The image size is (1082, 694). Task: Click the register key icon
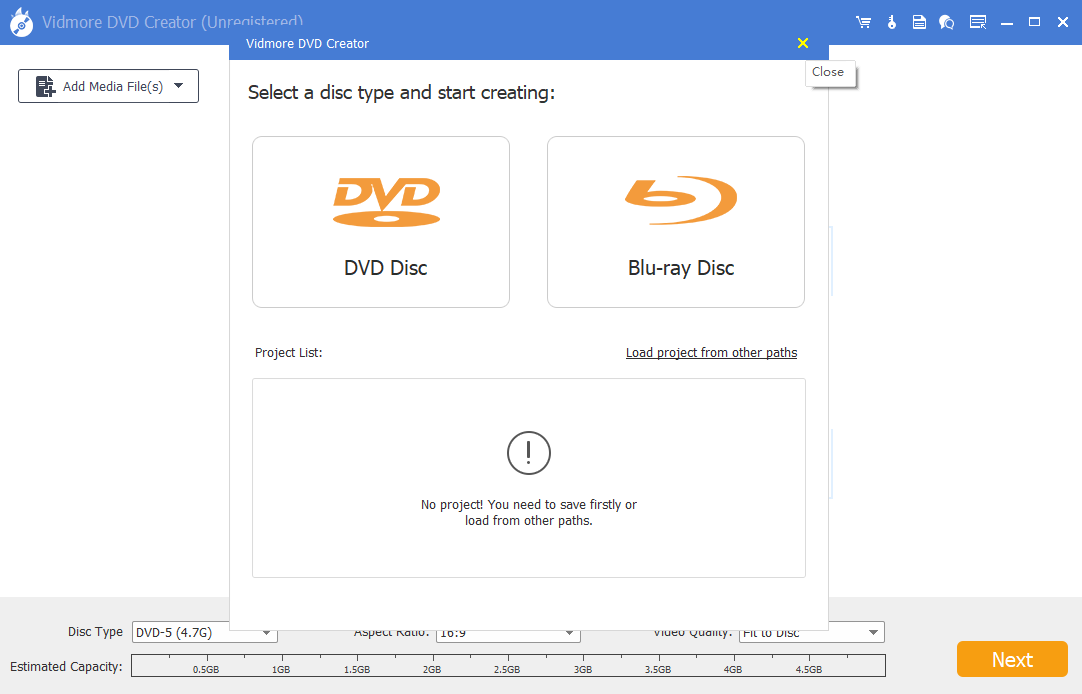tap(891, 21)
